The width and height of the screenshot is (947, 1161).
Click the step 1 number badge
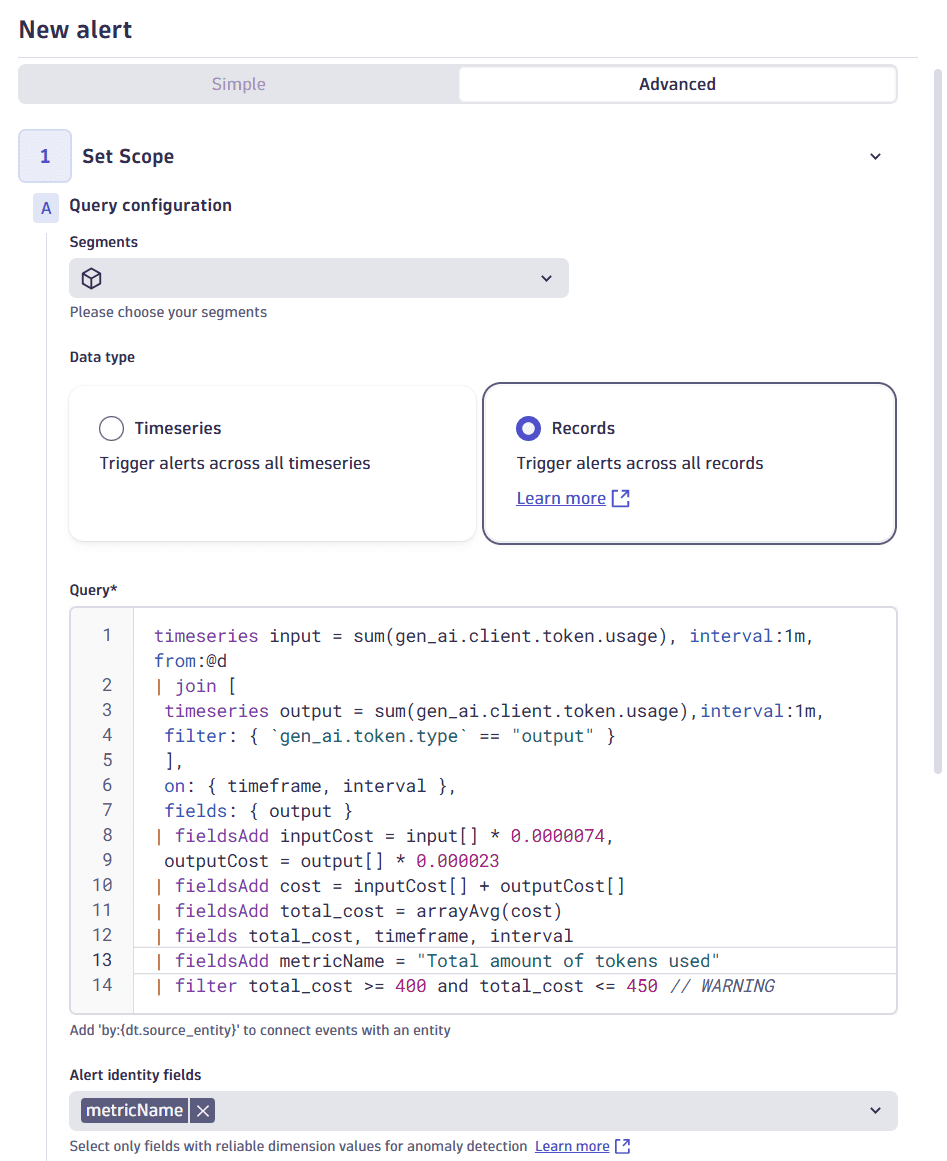(x=45, y=156)
